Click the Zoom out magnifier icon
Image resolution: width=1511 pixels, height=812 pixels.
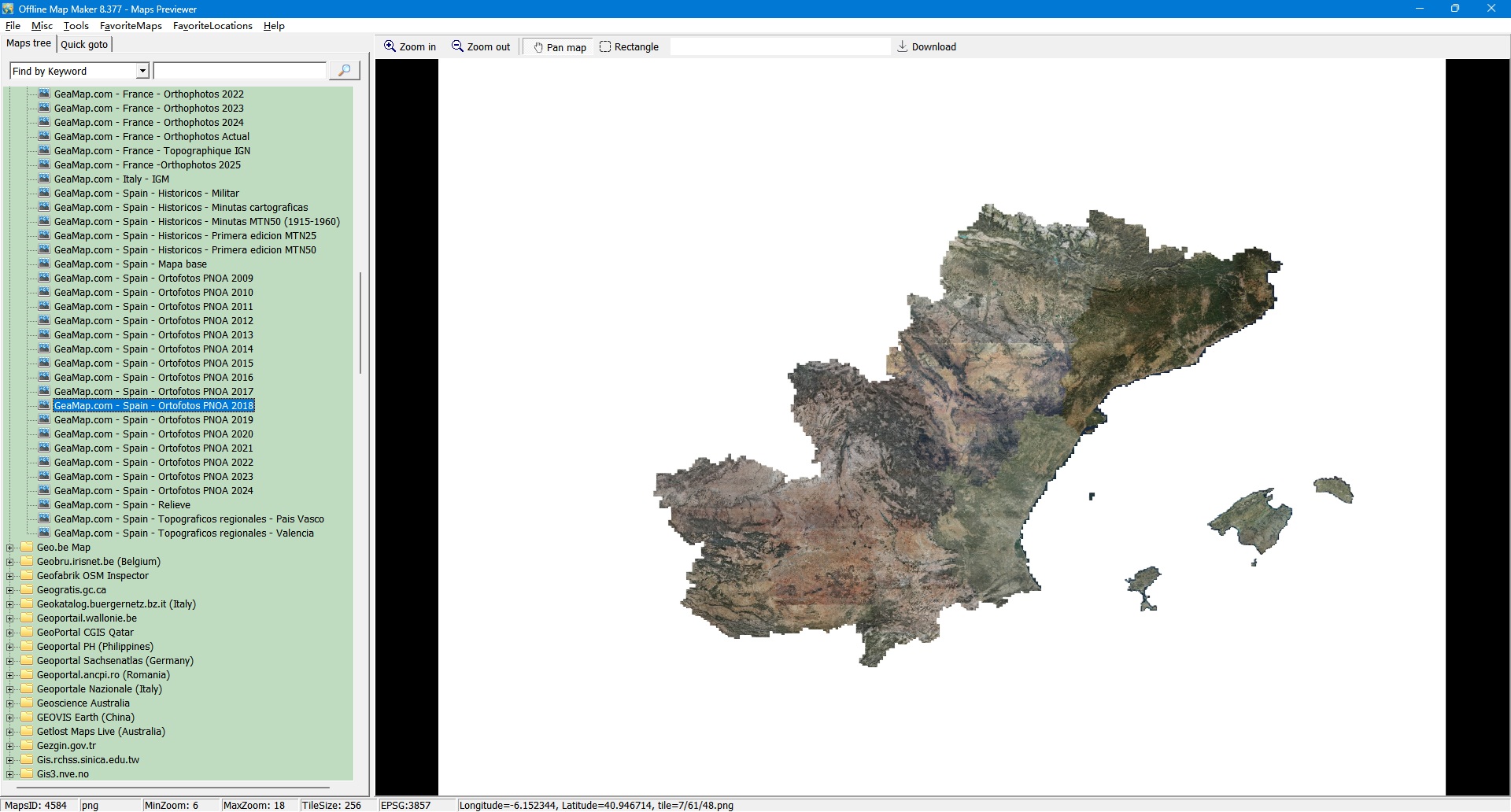point(457,46)
